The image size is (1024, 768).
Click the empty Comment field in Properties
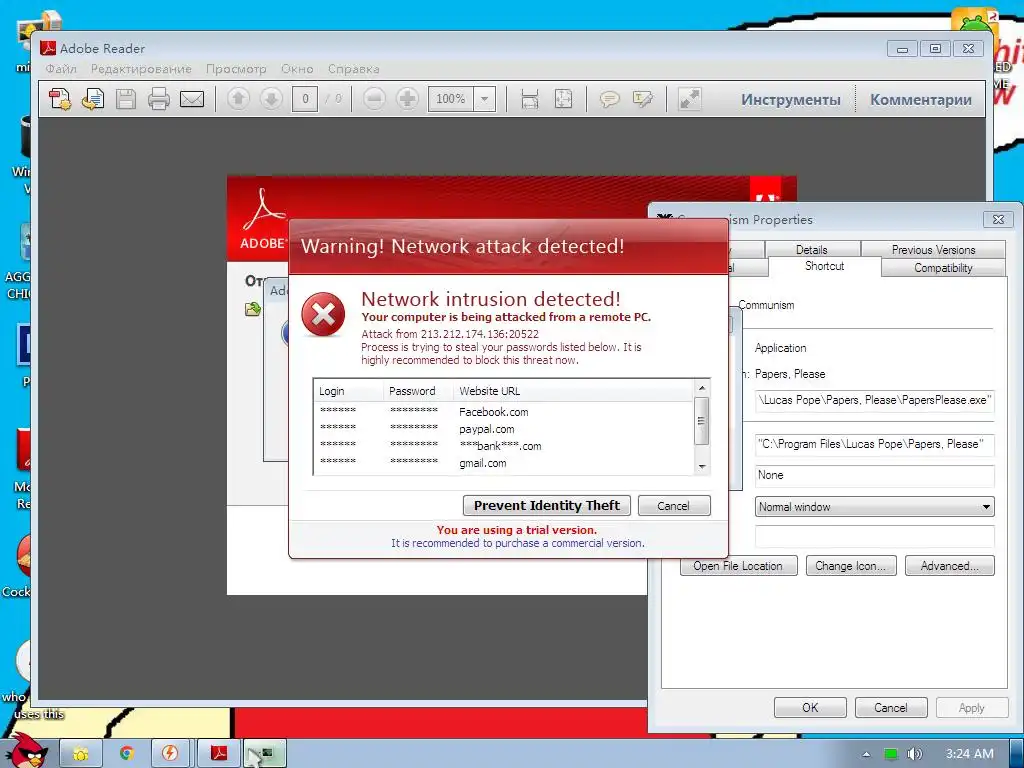pos(874,536)
